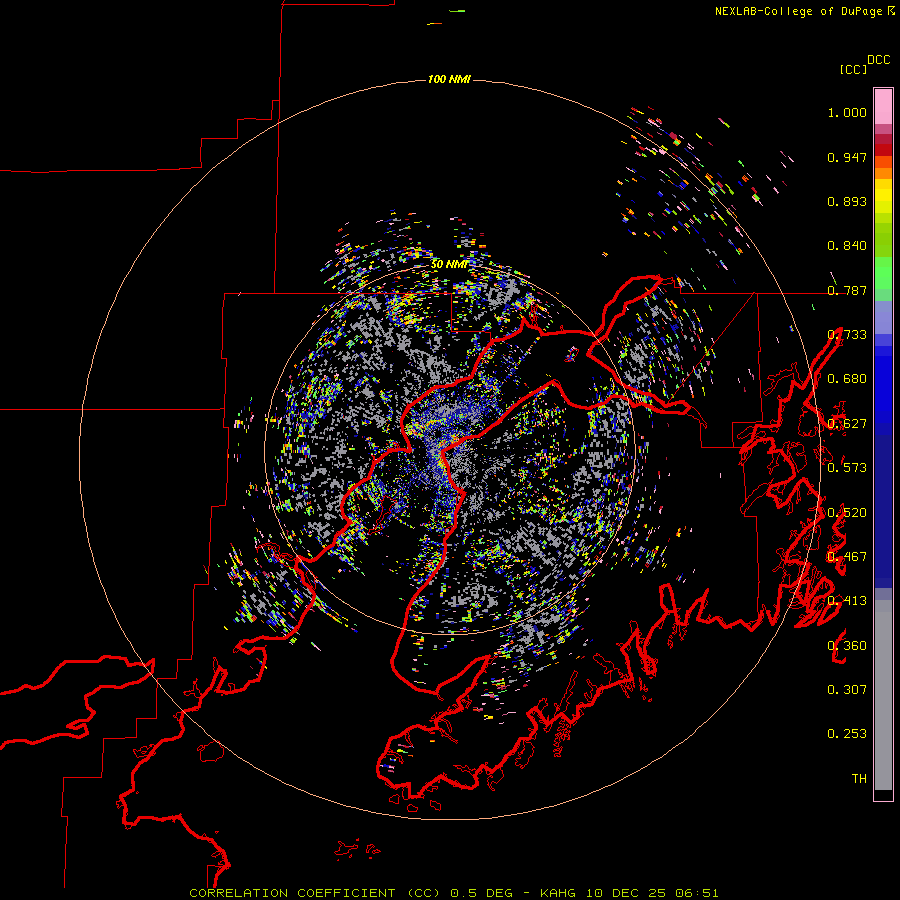Pick the pink segment of the color bar

coord(883,106)
